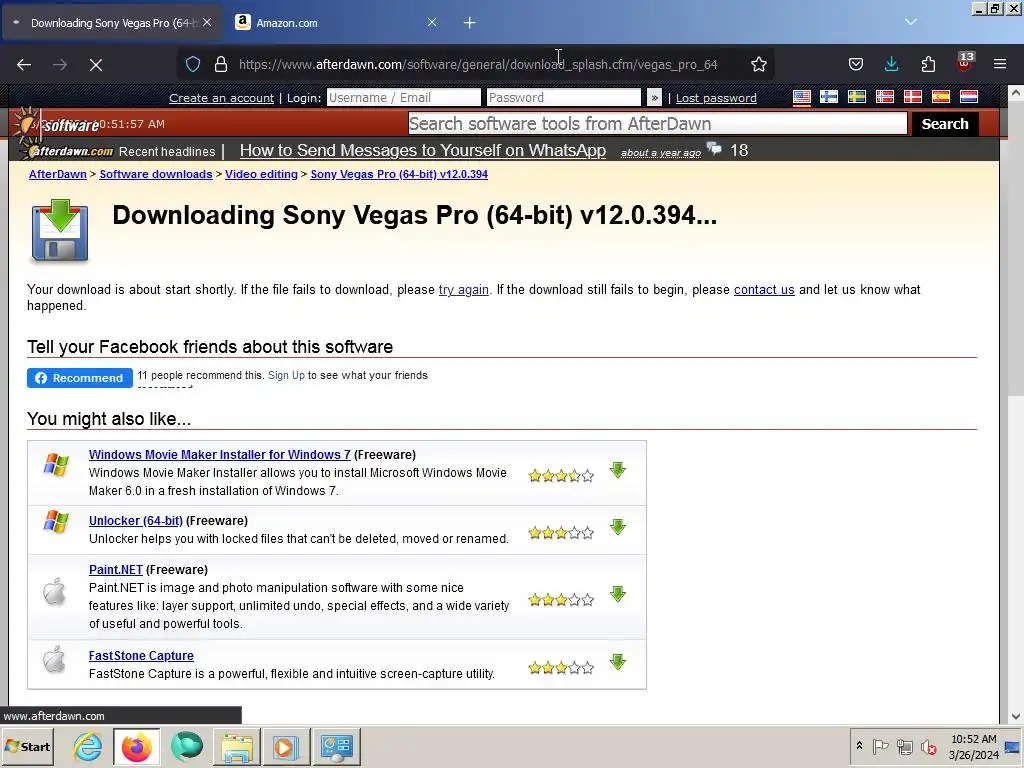1024x768 pixels.
Task: Go back with the browser back arrow
Action: (24, 65)
